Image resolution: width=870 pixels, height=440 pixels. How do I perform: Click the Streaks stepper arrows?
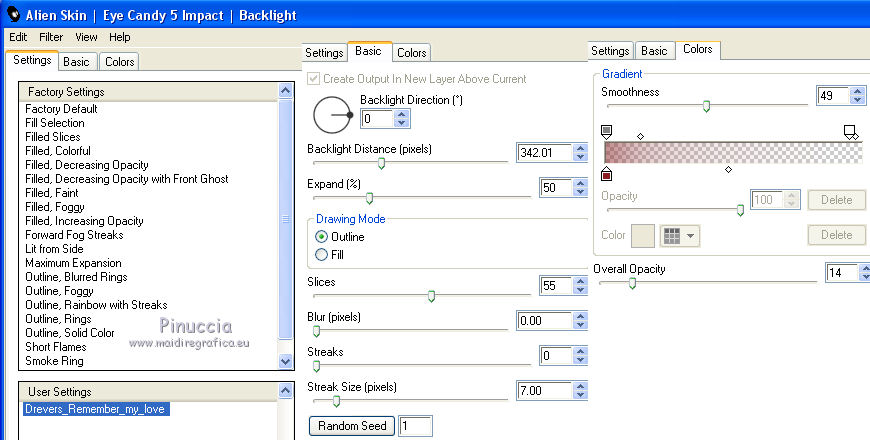point(580,356)
